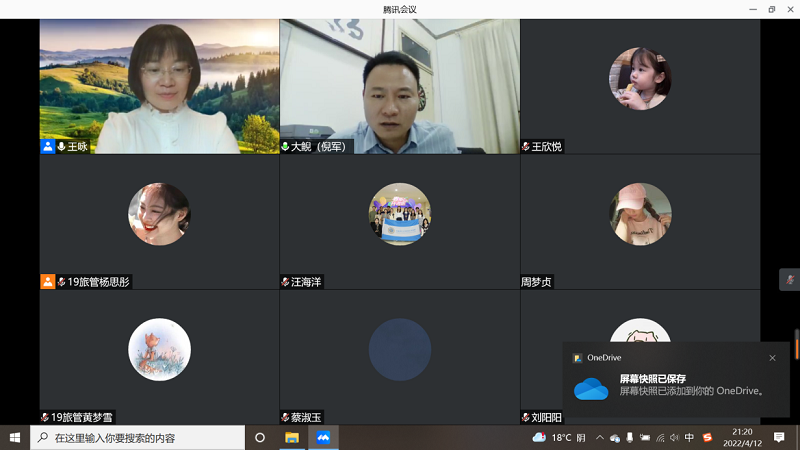
Task: Open the Windows Start menu
Action: coord(14,437)
